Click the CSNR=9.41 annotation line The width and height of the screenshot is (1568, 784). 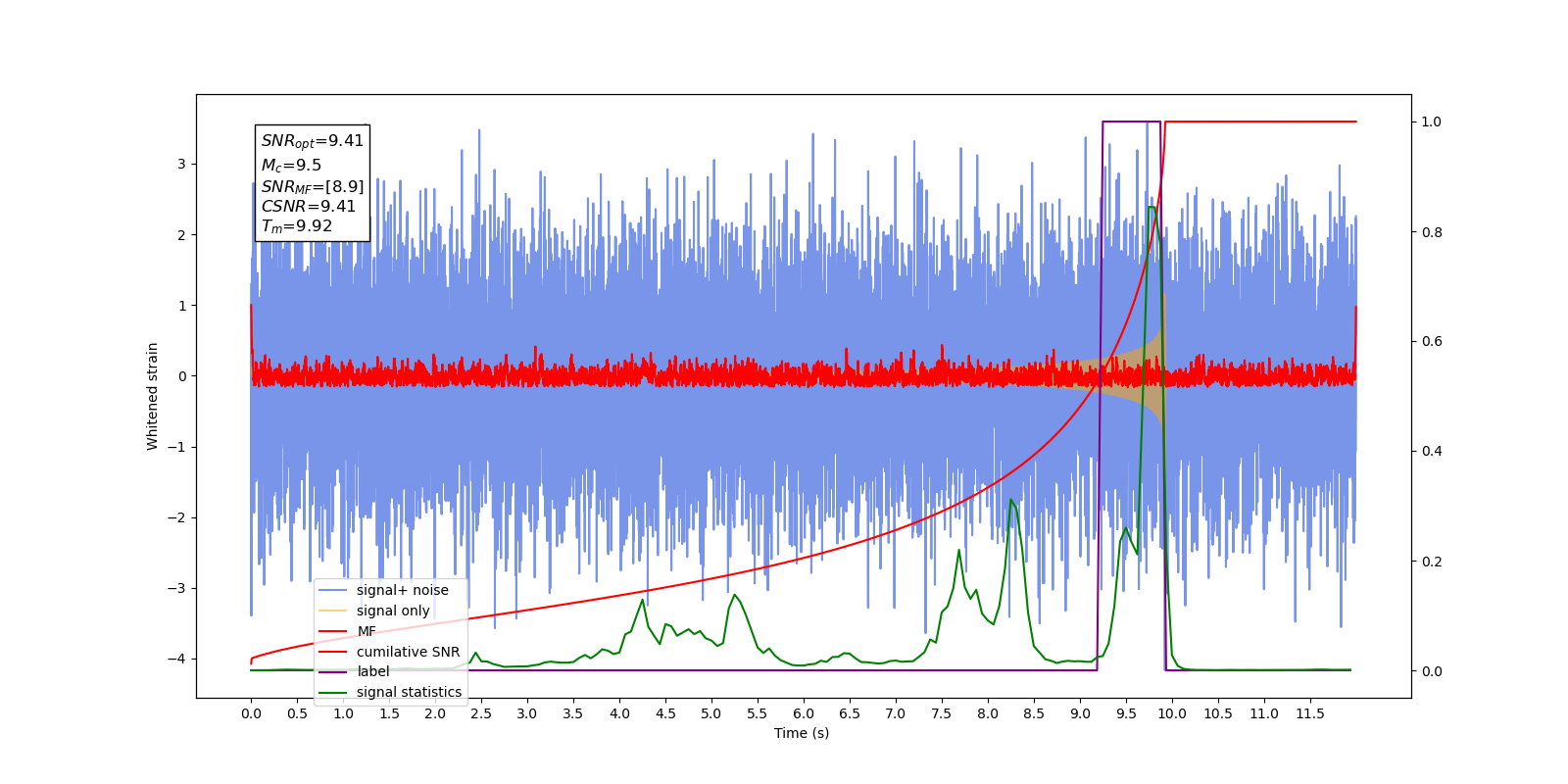pos(308,207)
